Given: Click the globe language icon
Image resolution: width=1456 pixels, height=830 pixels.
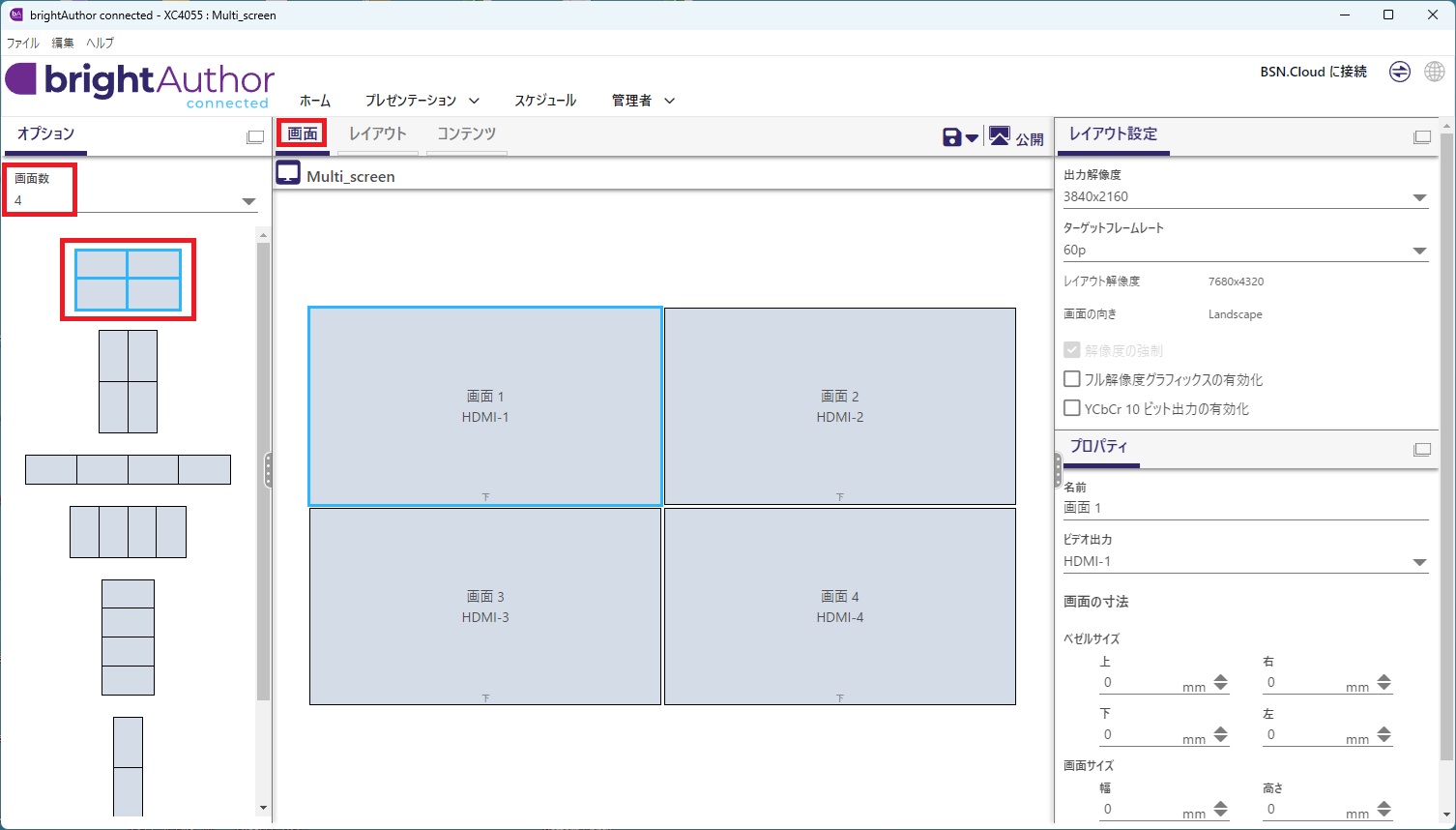Looking at the screenshot, I should pos(1435,72).
